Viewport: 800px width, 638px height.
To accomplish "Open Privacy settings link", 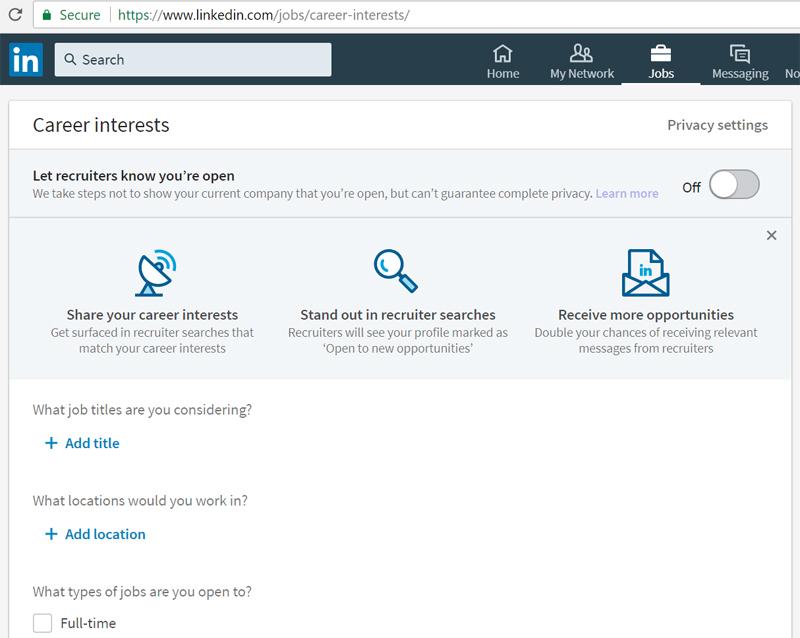I will click(717, 125).
